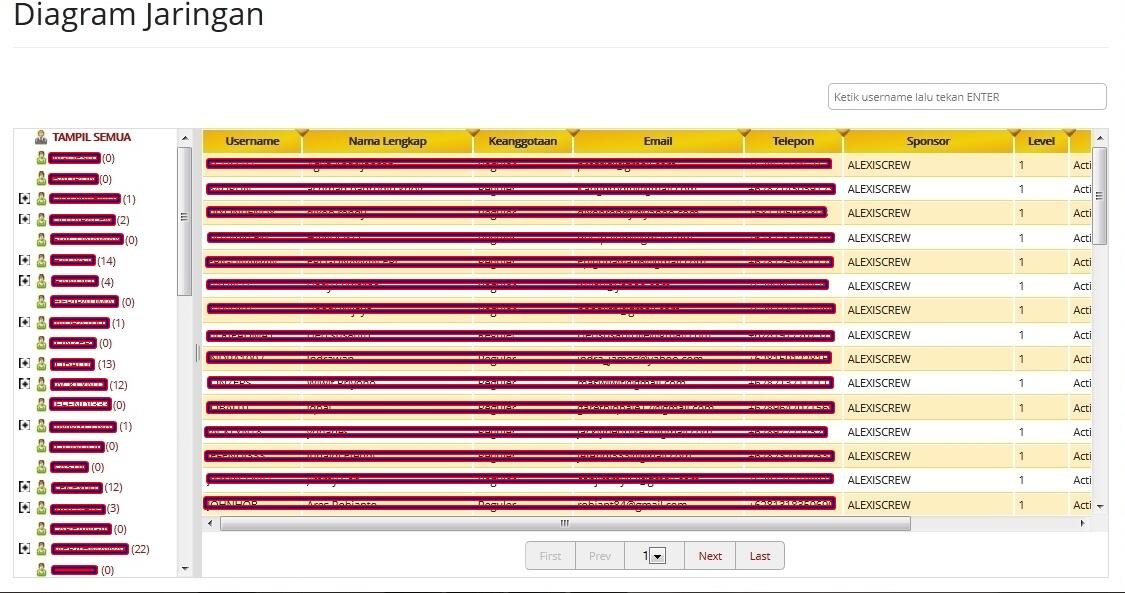Click the table vertical scrollbar thumb
The height and width of the screenshot is (593, 1125).
coord(1100,195)
